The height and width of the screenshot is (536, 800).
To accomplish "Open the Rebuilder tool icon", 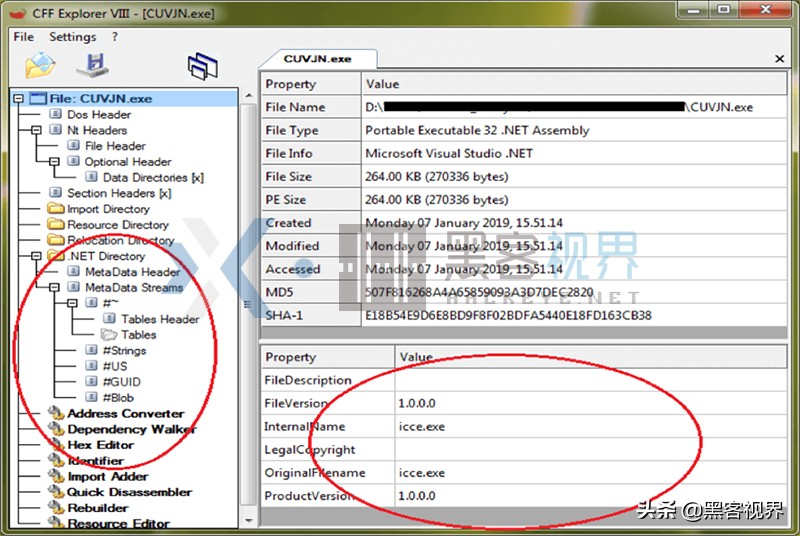I will click(56, 508).
